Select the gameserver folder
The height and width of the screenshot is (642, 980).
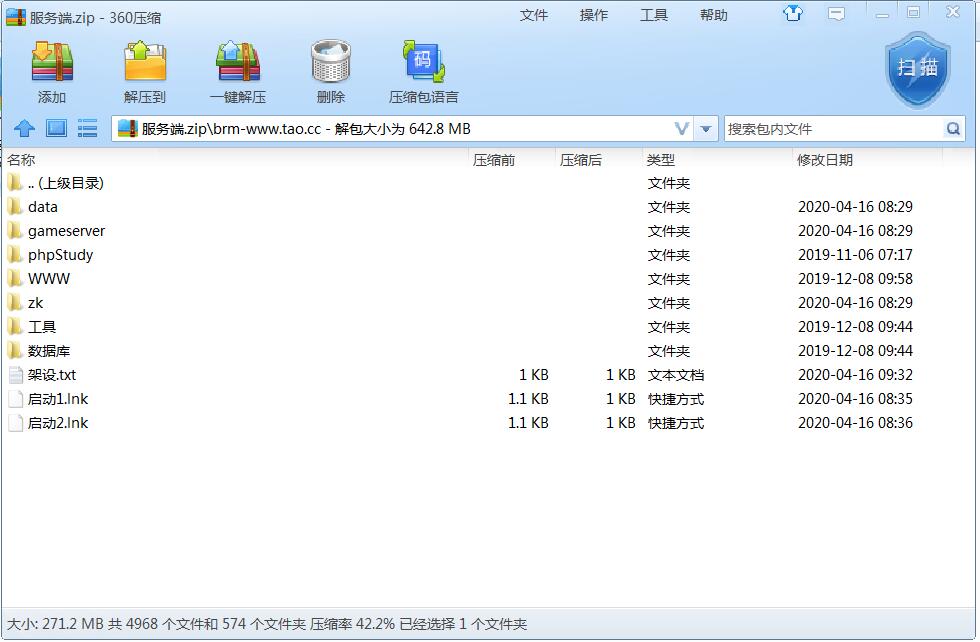tap(66, 231)
